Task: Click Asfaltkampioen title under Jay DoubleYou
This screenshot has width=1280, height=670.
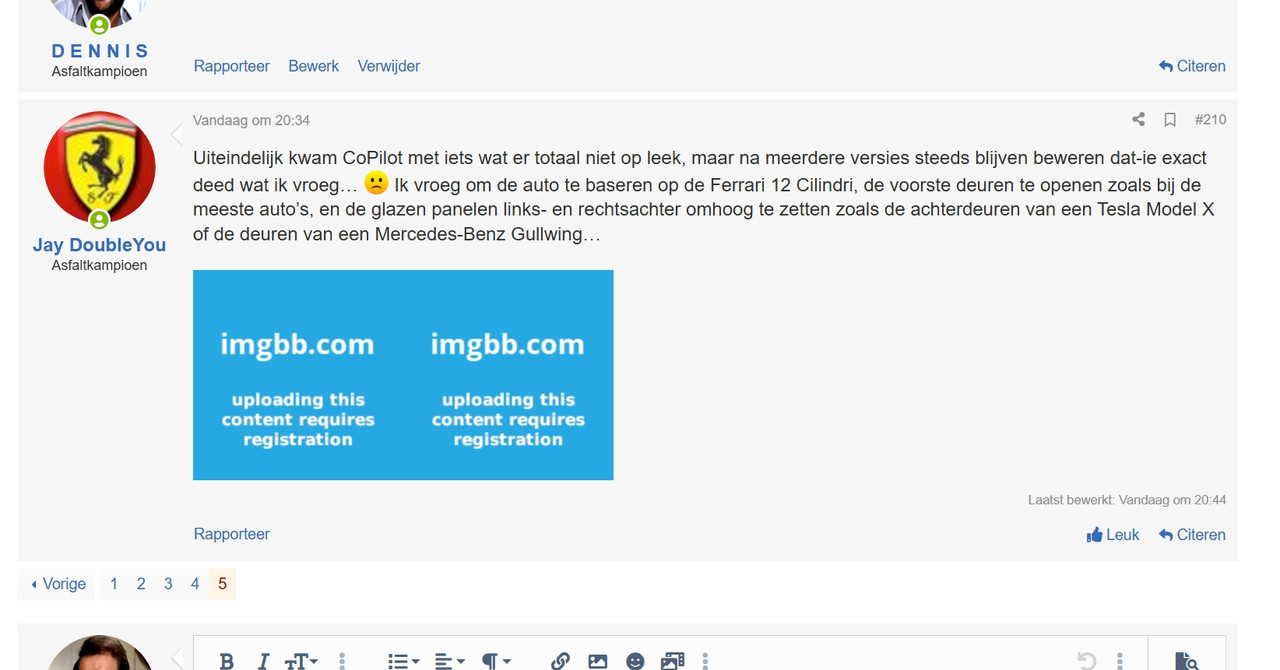Action: click(x=99, y=265)
